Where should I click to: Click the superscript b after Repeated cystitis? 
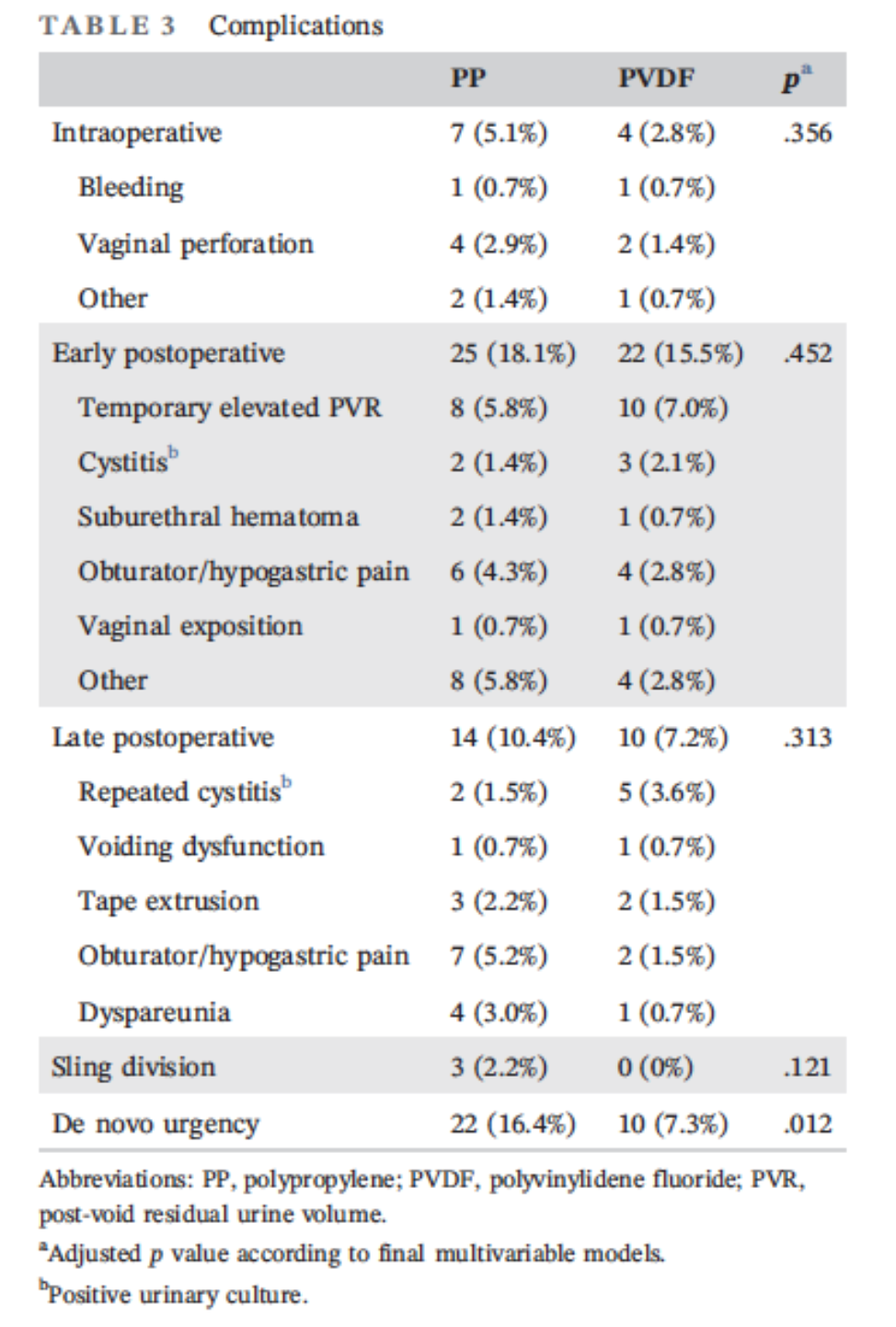coord(287,783)
